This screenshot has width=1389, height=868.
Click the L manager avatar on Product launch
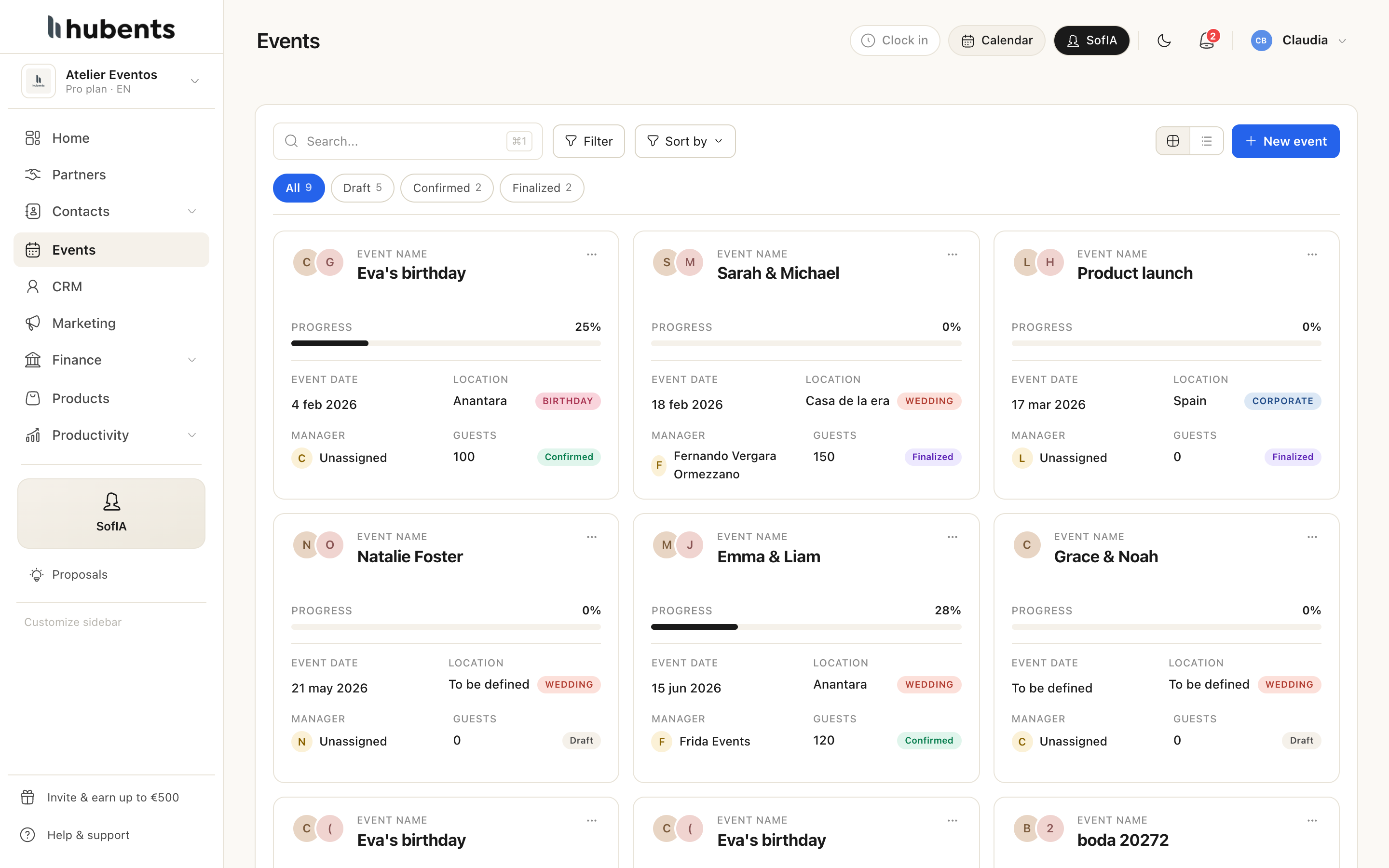[1021, 458]
